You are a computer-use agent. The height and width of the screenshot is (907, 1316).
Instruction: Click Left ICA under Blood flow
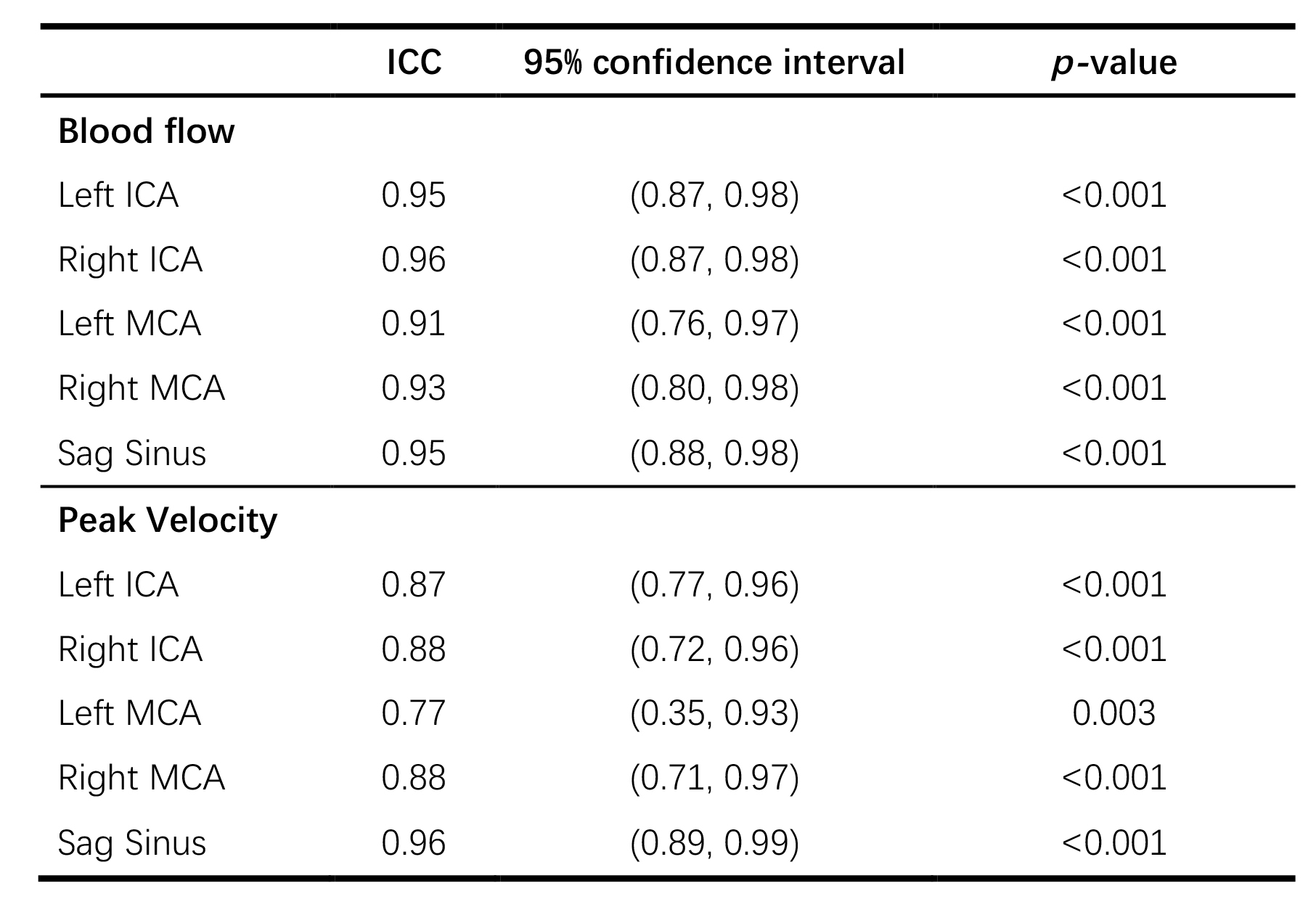(x=118, y=196)
